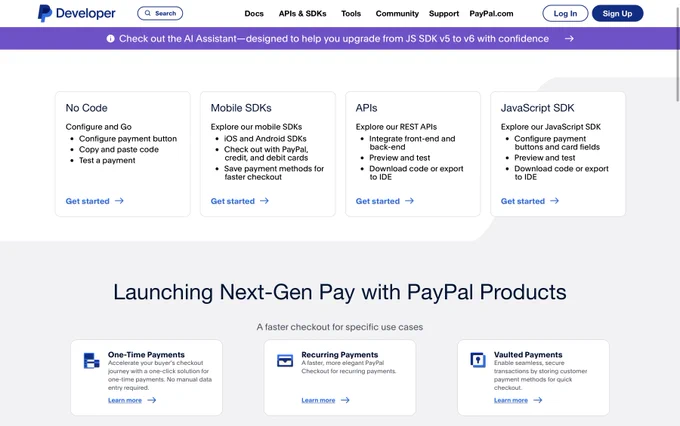
Task: Click 'iOS and Android SDKs' bullet
Action: coord(265,139)
